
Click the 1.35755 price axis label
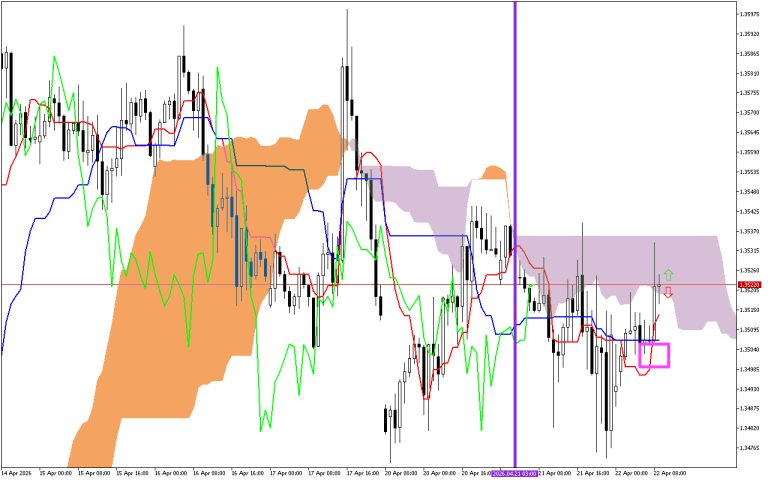point(749,93)
